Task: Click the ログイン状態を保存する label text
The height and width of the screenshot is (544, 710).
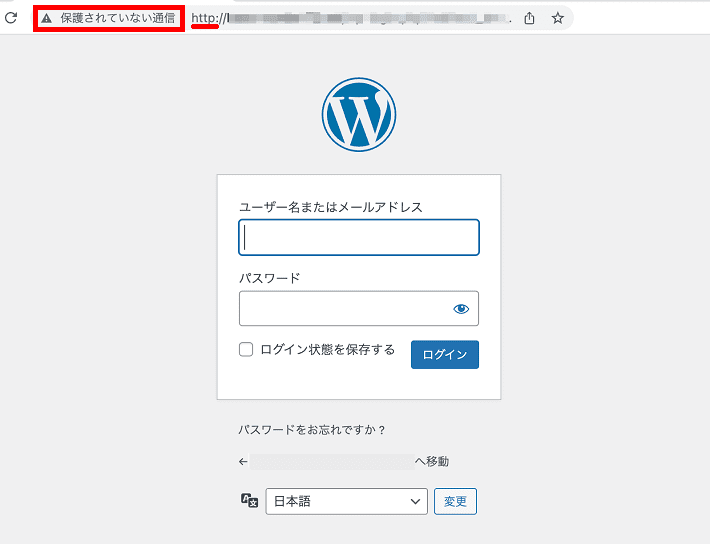Action: click(x=327, y=350)
